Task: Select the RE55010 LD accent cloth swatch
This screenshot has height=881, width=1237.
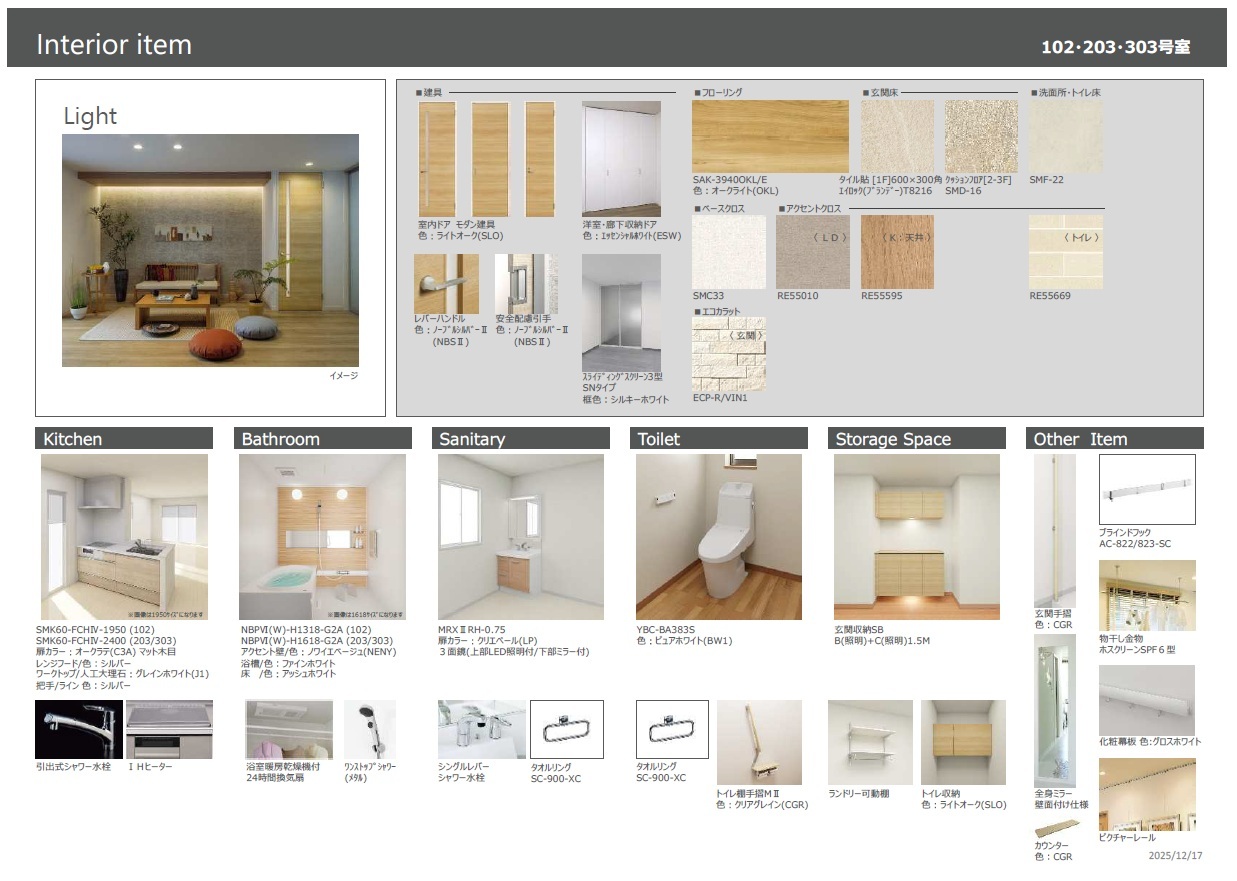Action: point(813,252)
